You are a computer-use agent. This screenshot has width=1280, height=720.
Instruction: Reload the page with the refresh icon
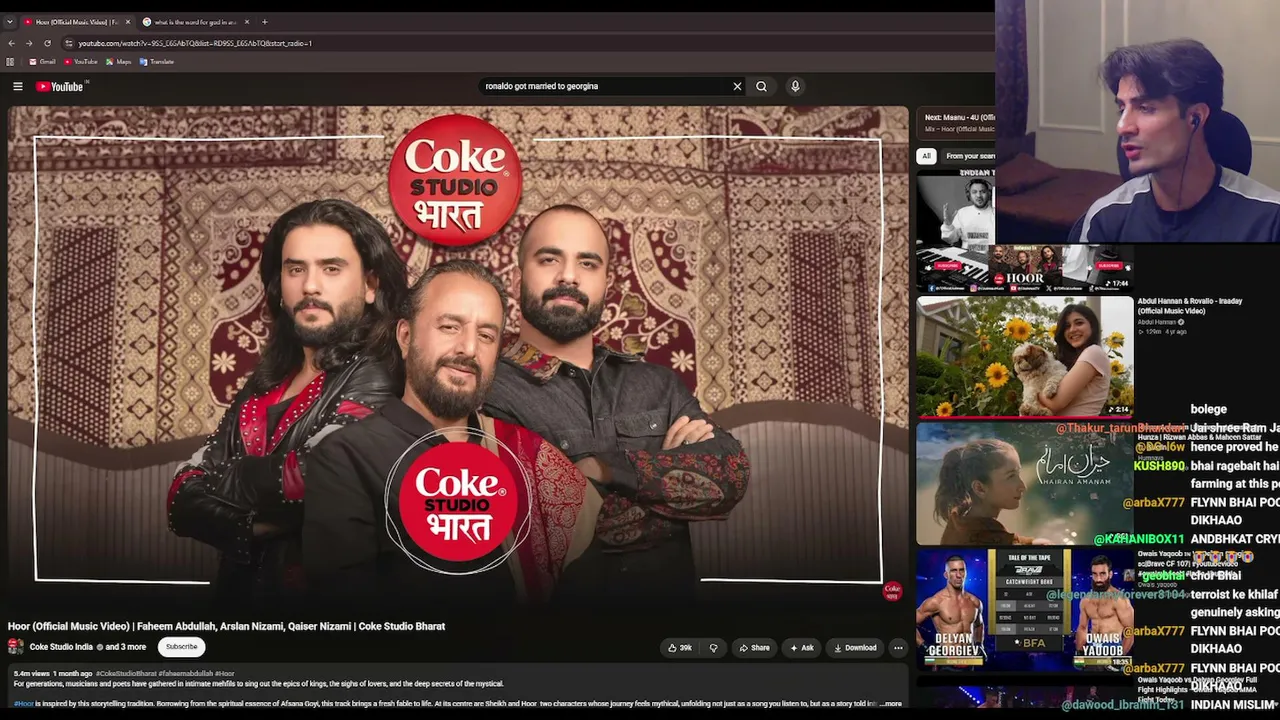47,43
